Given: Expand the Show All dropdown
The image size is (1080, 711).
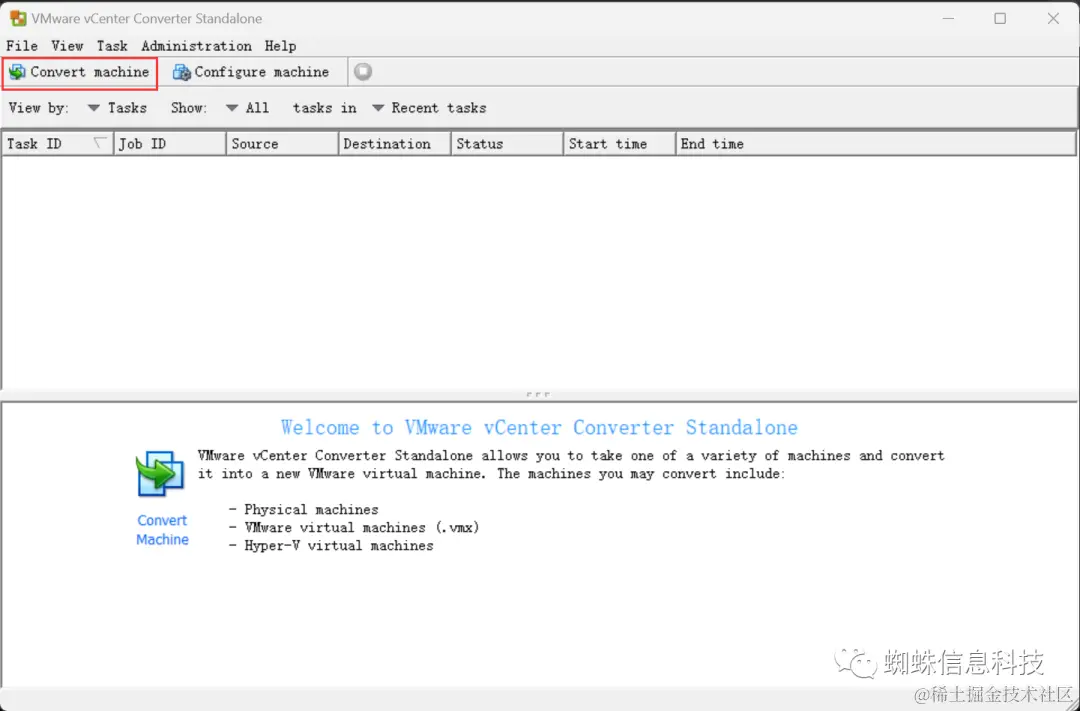Looking at the screenshot, I should click(247, 108).
